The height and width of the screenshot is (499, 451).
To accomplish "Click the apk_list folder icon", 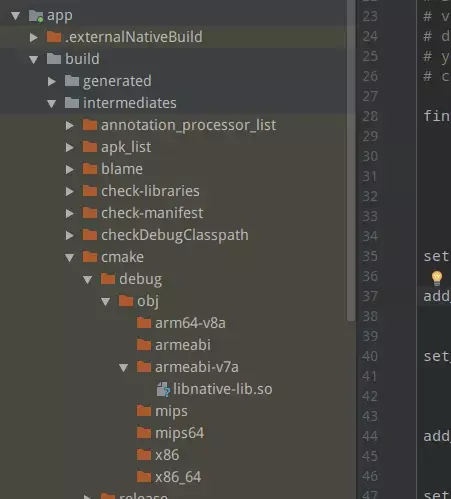I will coord(90,147).
